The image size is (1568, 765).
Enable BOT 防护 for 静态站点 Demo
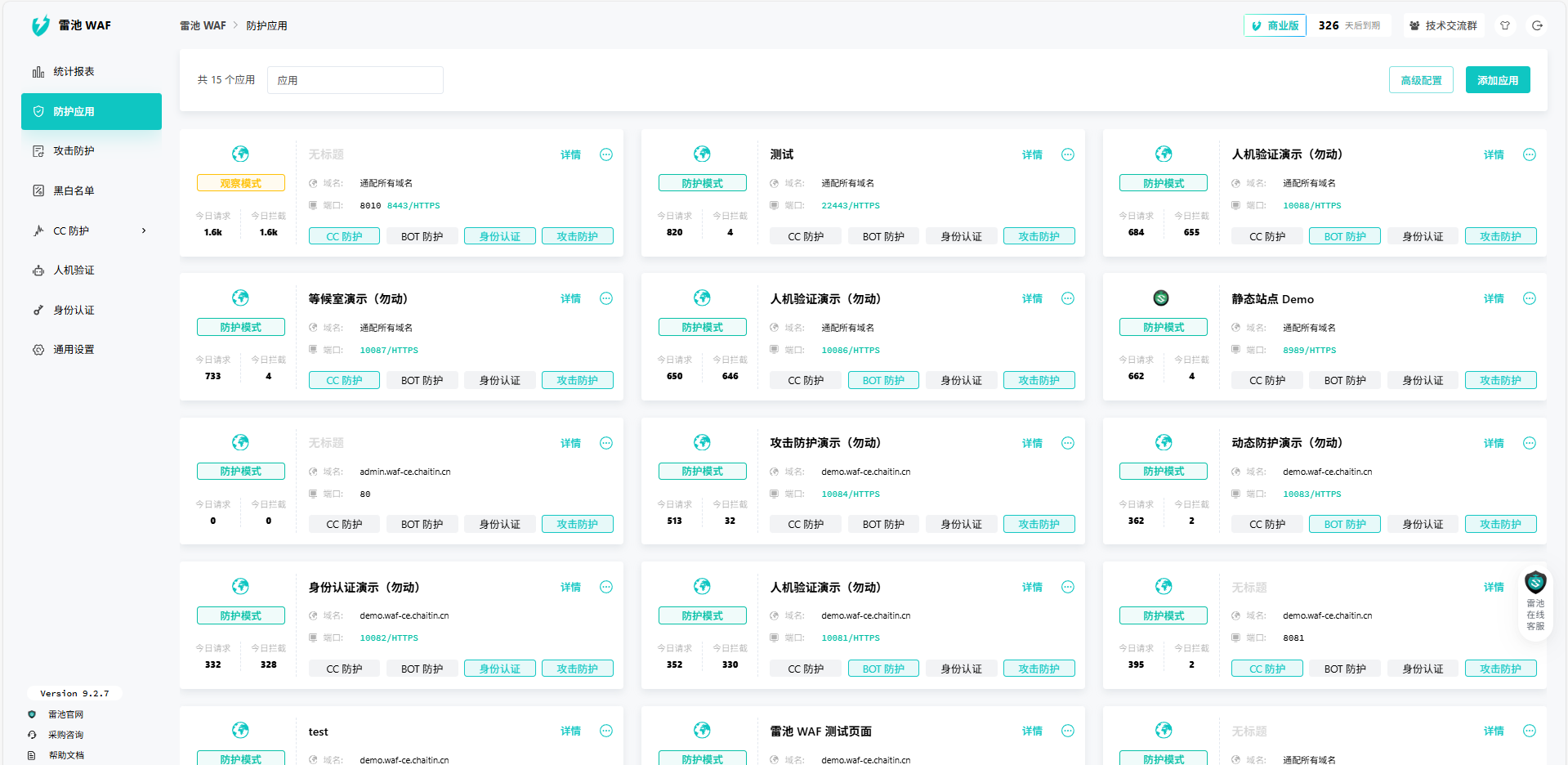click(x=1344, y=379)
